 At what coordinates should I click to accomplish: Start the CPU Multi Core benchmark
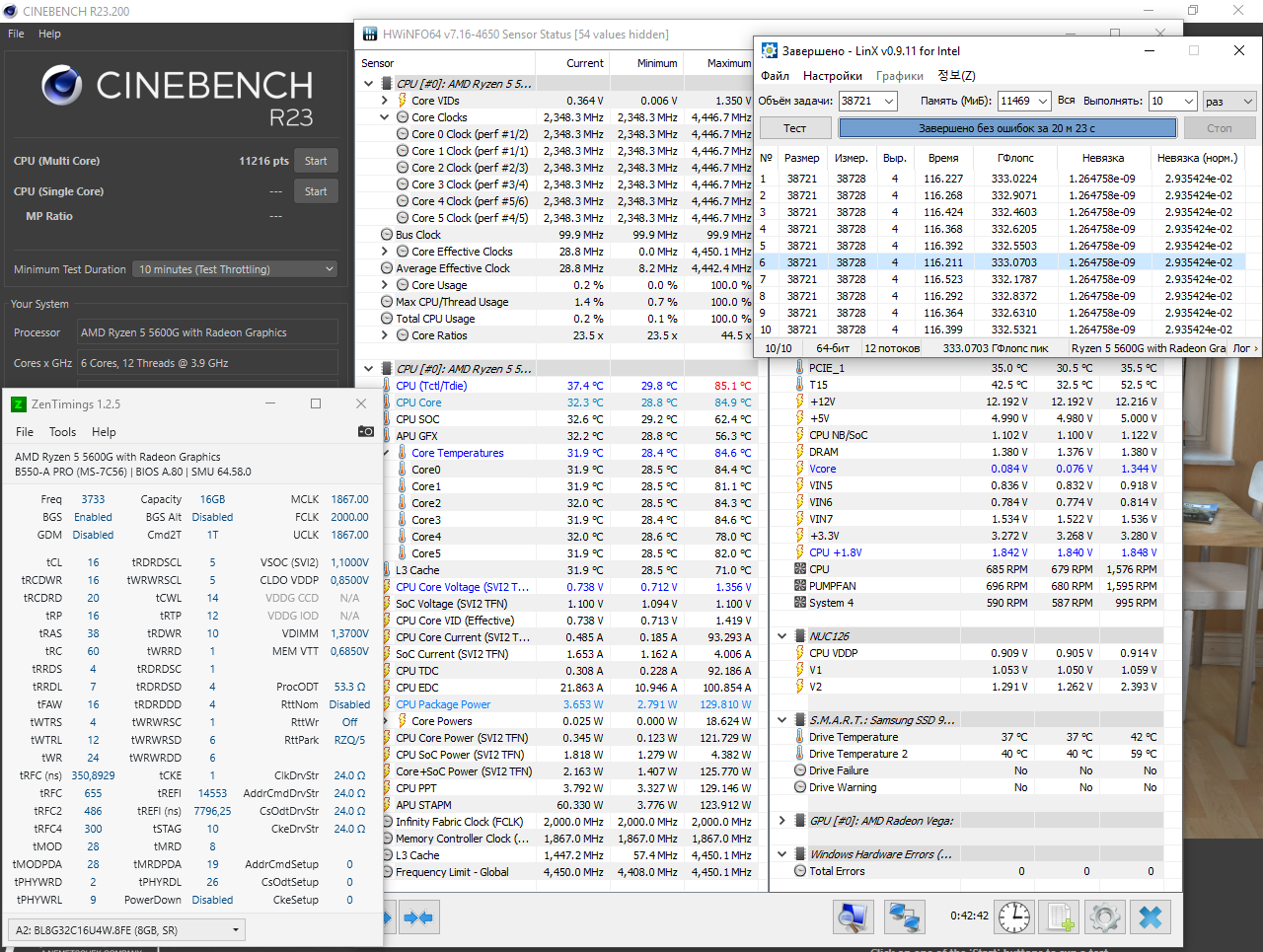316,161
